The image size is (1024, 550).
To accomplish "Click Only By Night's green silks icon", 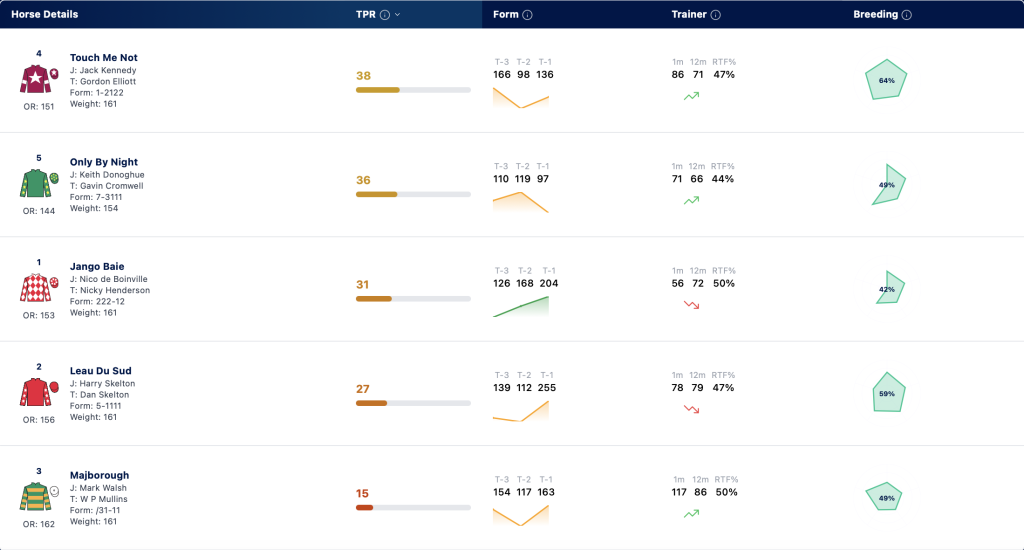I will tap(39, 184).
